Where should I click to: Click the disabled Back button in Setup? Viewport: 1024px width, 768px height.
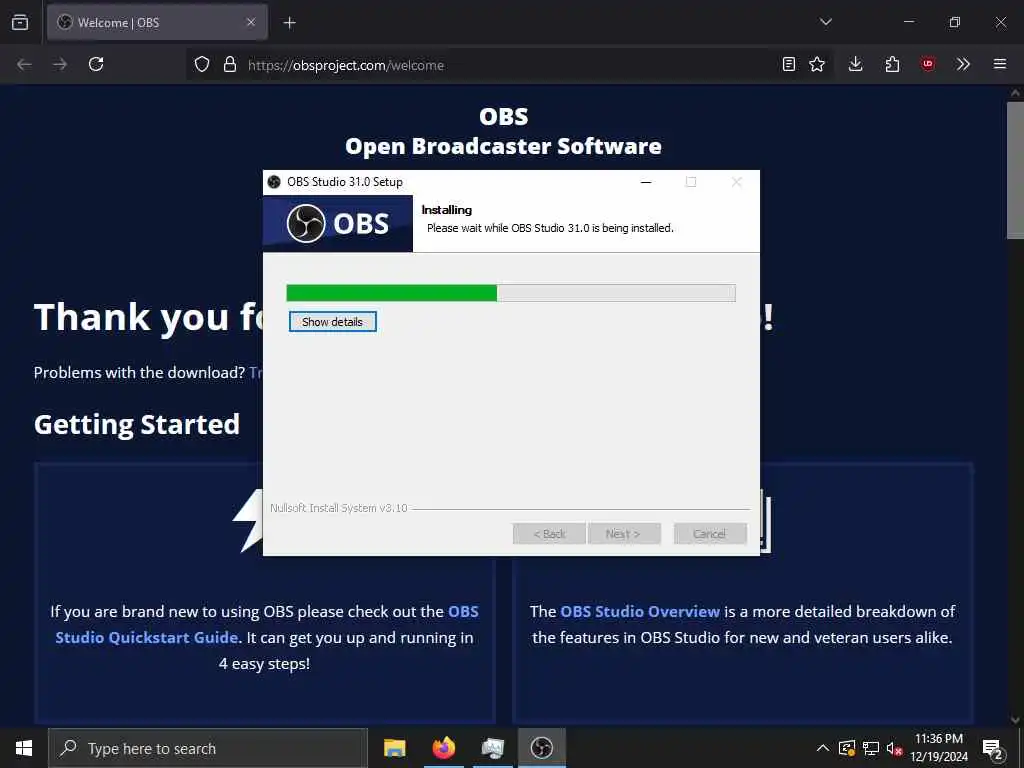(x=549, y=534)
